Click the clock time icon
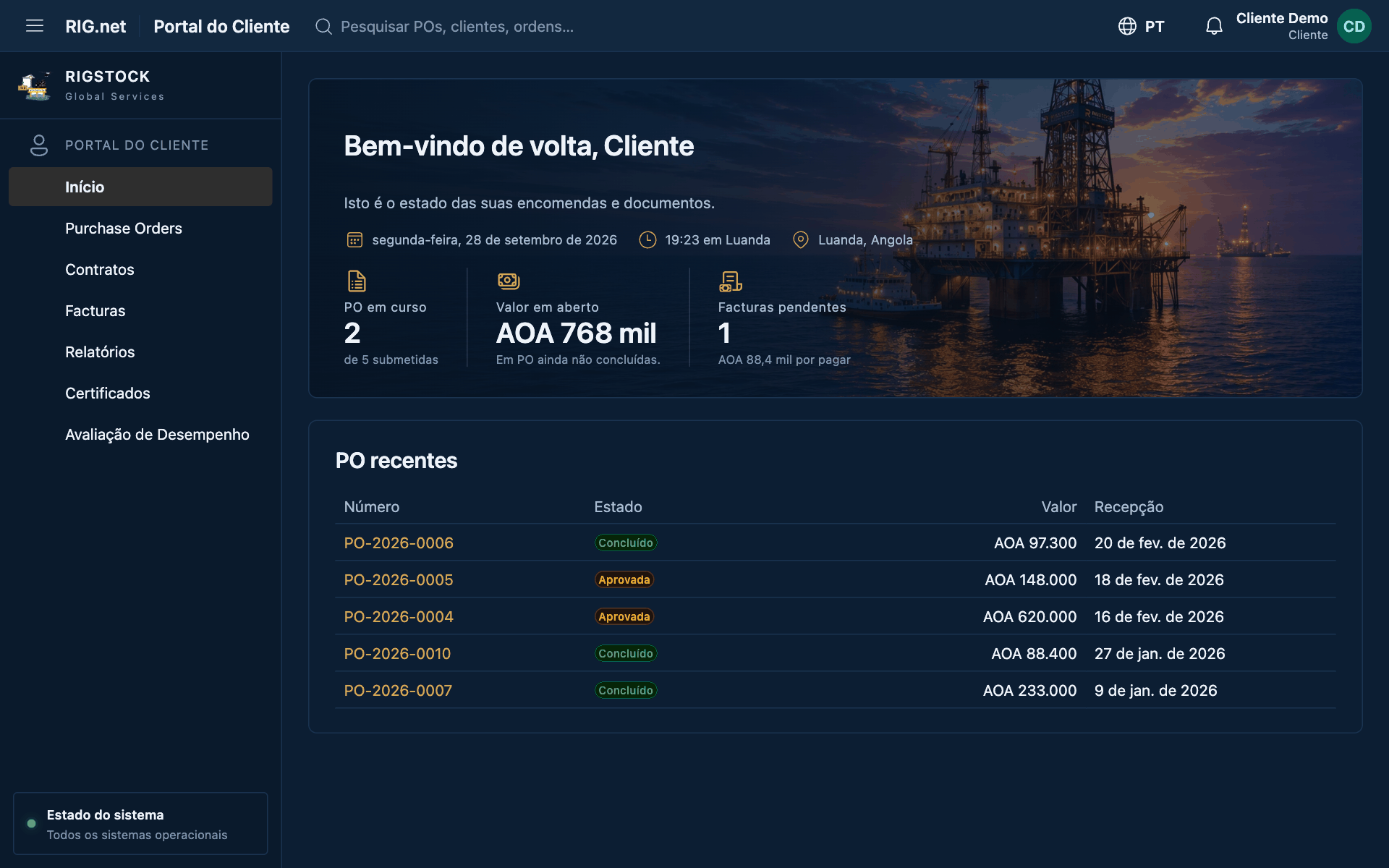The height and width of the screenshot is (868, 1389). (x=647, y=239)
